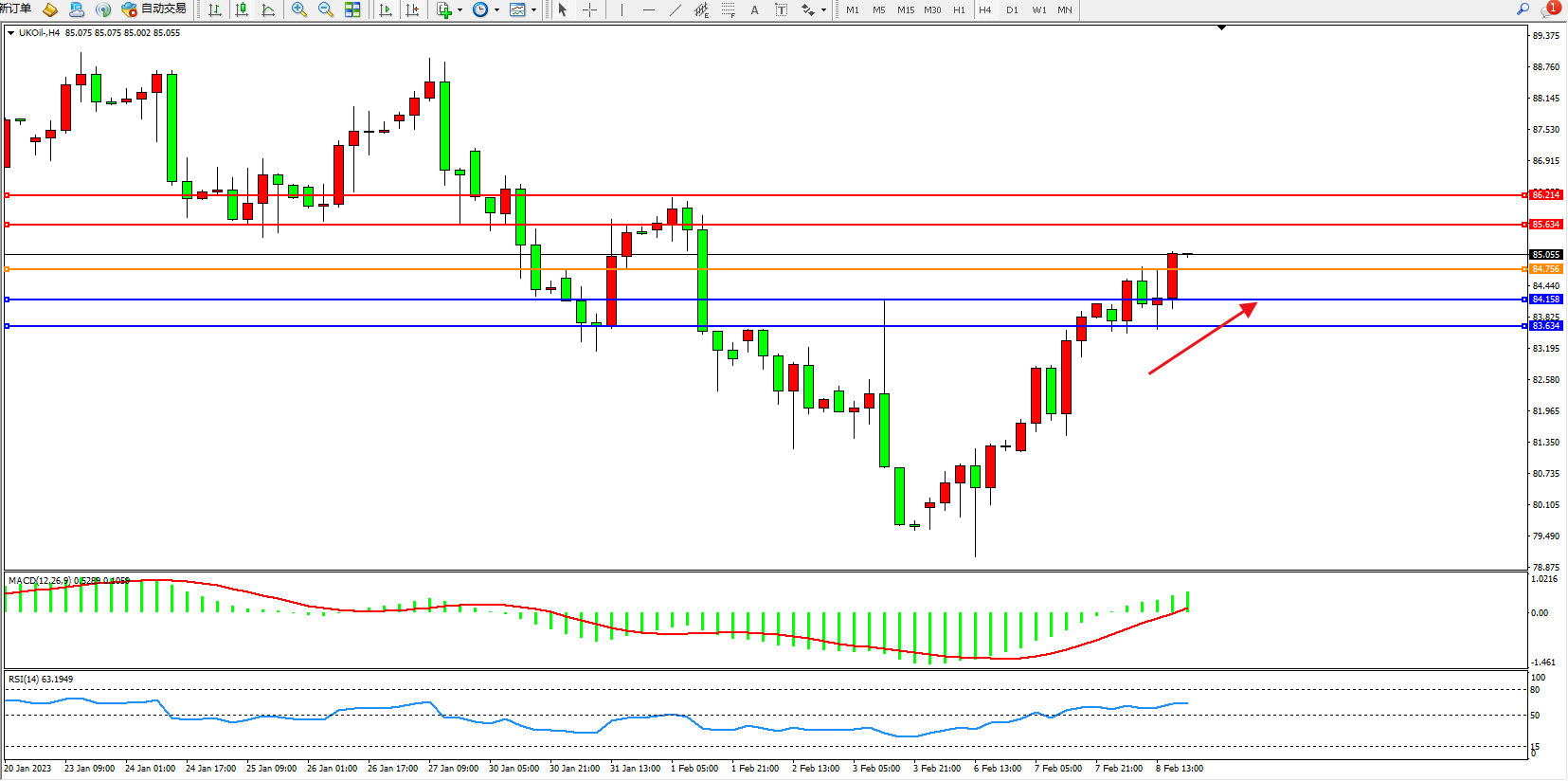Click the black chart shift triangle marker
Image resolution: width=1568 pixels, height=781 pixels.
[1221, 27]
